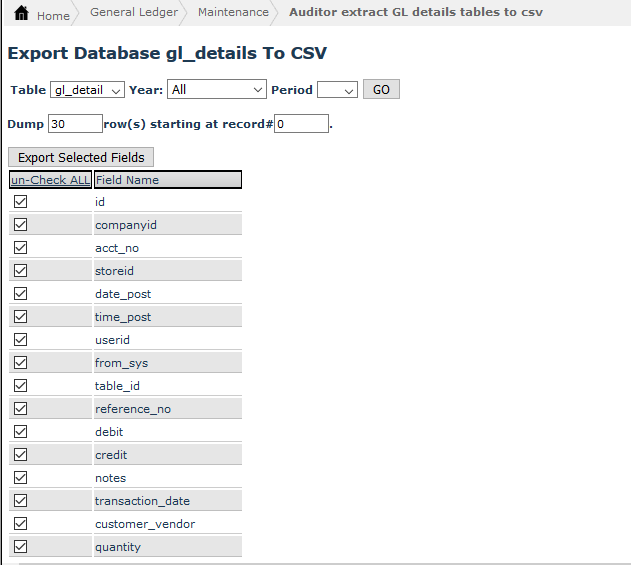Uncheck the id field checkbox
This screenshot has width=631, height=565.
[20, 202]
